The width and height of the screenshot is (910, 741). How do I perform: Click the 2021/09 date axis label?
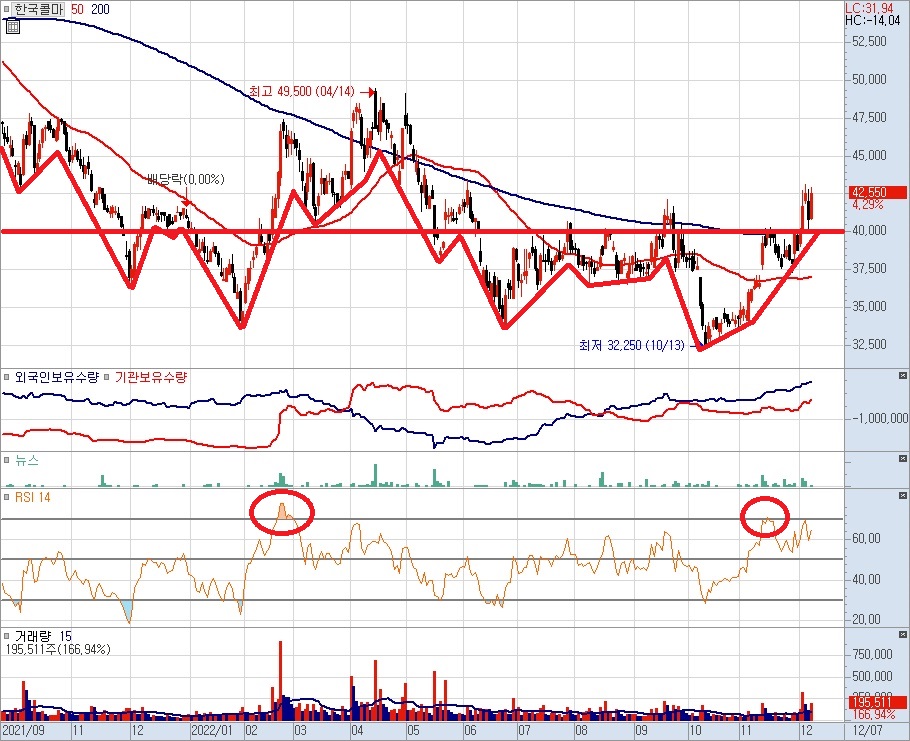pyautogui.click(x=23, y=730)
